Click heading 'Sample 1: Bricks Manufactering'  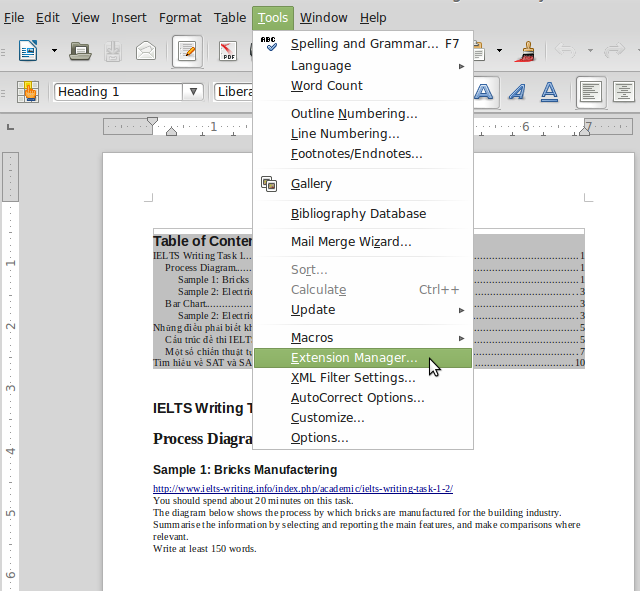coord(245,470)
